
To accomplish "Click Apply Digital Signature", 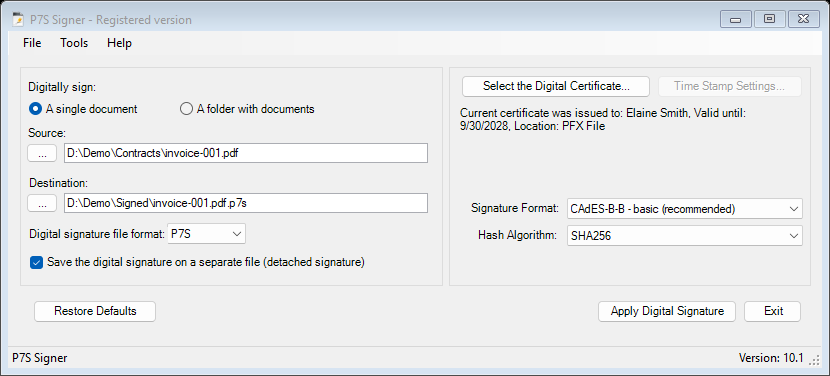I will tap(667, 311).
